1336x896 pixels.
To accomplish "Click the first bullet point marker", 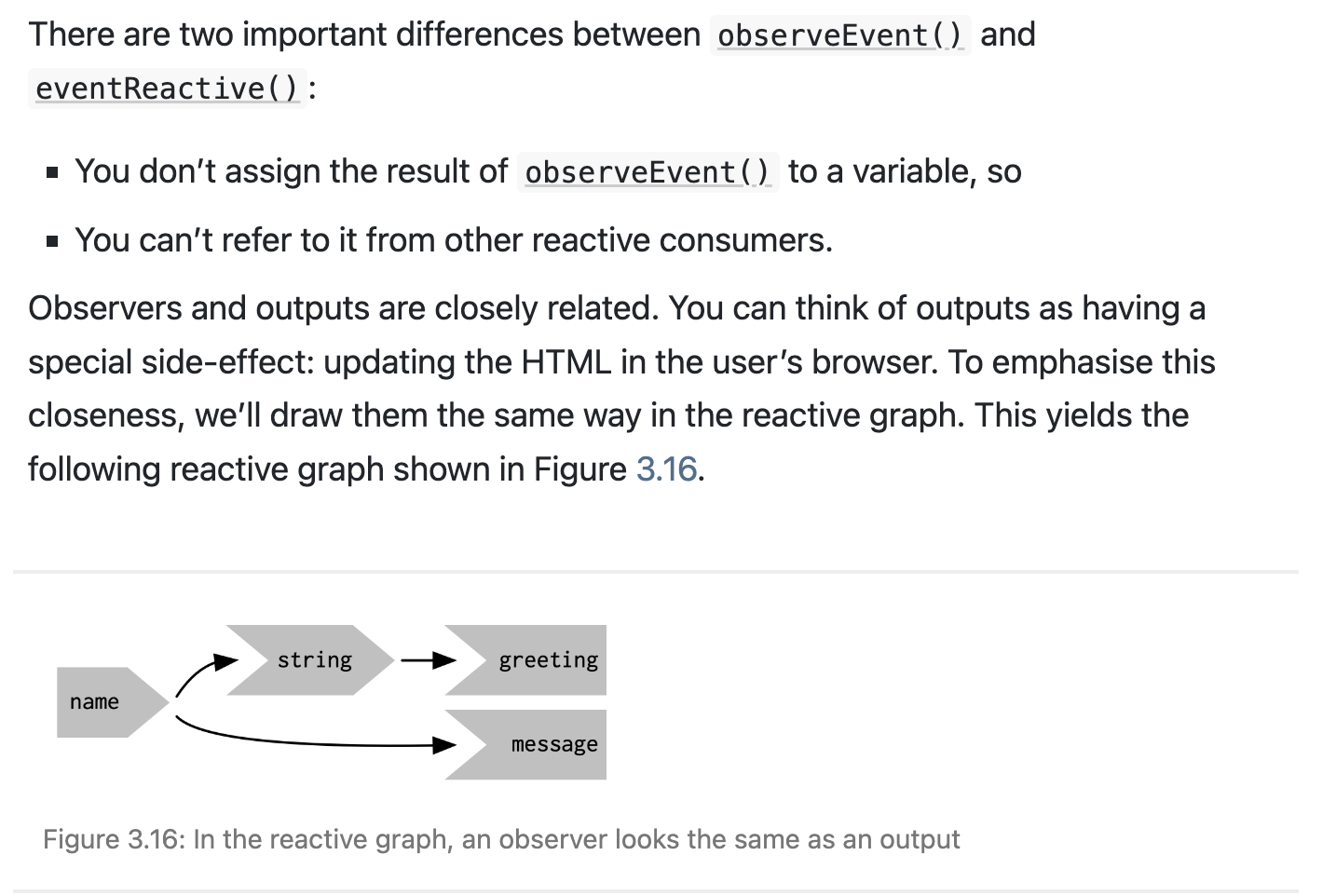I will pos(52,172).
